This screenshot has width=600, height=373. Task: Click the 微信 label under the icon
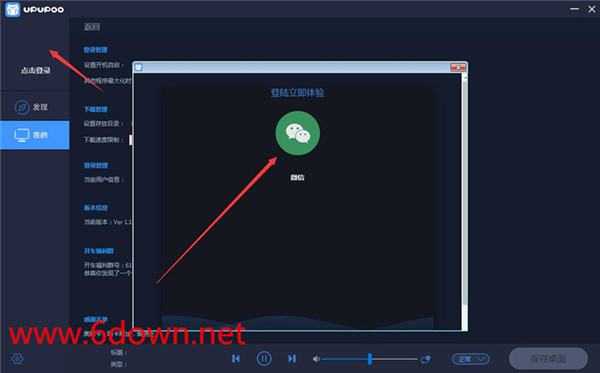coord(297,178)
